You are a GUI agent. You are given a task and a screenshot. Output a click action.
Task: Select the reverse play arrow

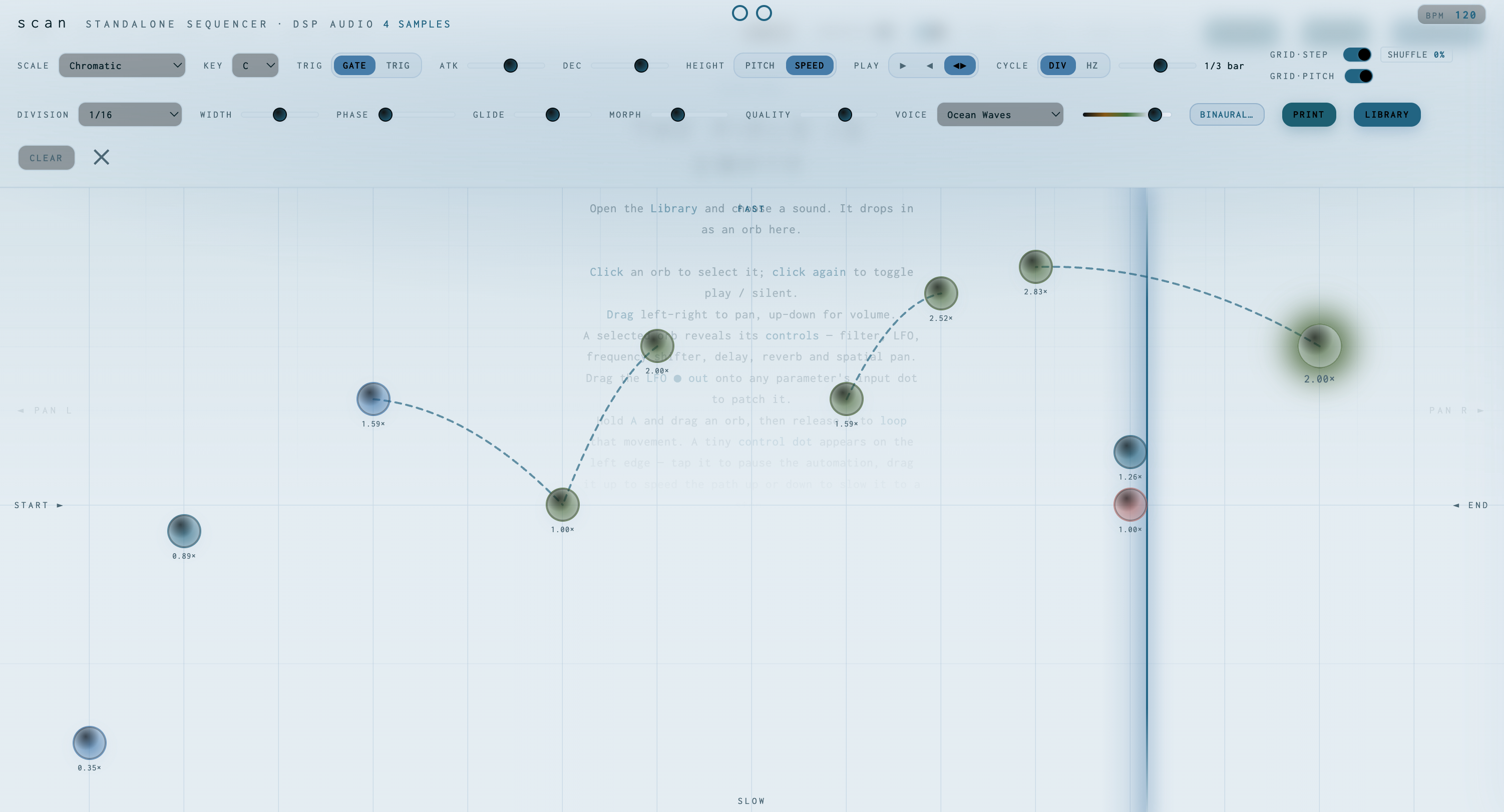click(x=930, y=66)
